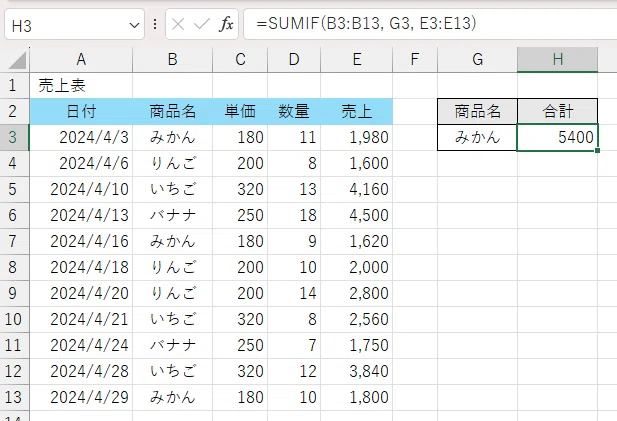Screen dimensions: 617x421
Task: Click the みかん cell in row 7
Action: pos(172,241)
